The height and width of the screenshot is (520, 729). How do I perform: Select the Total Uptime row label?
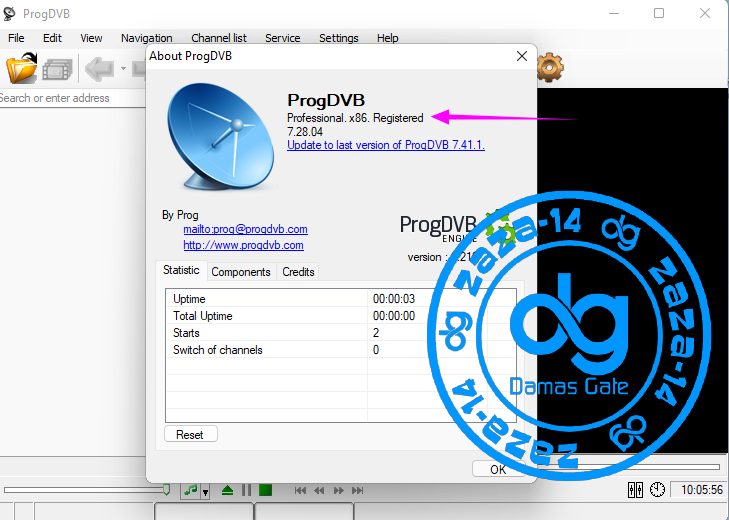pos(203,316)
